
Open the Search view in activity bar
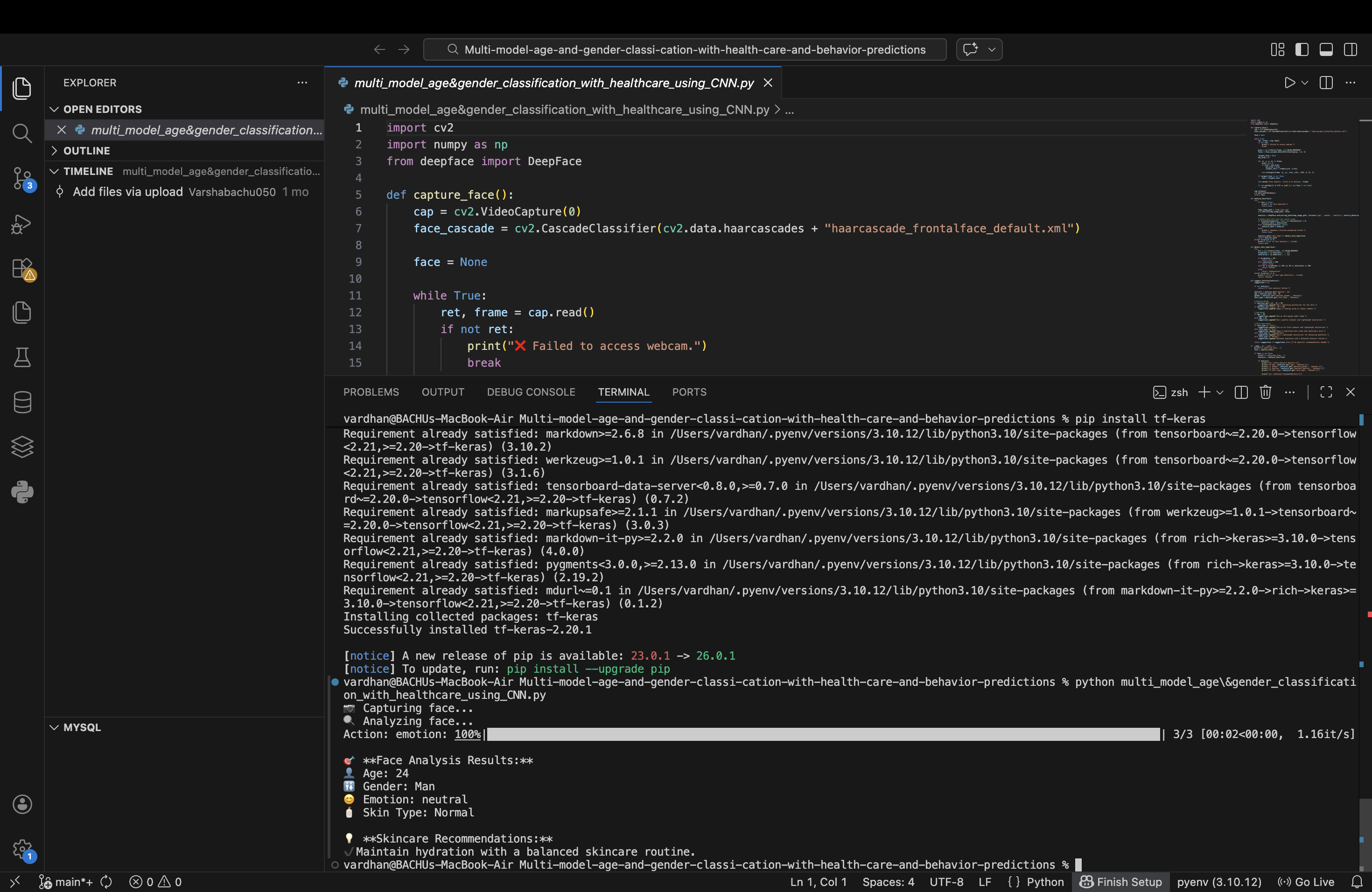(22, 133)
